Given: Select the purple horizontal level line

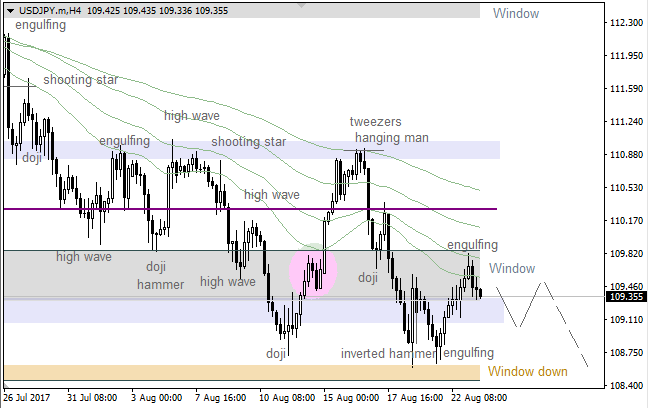Looking at the screenshot, I should [250, 209].
